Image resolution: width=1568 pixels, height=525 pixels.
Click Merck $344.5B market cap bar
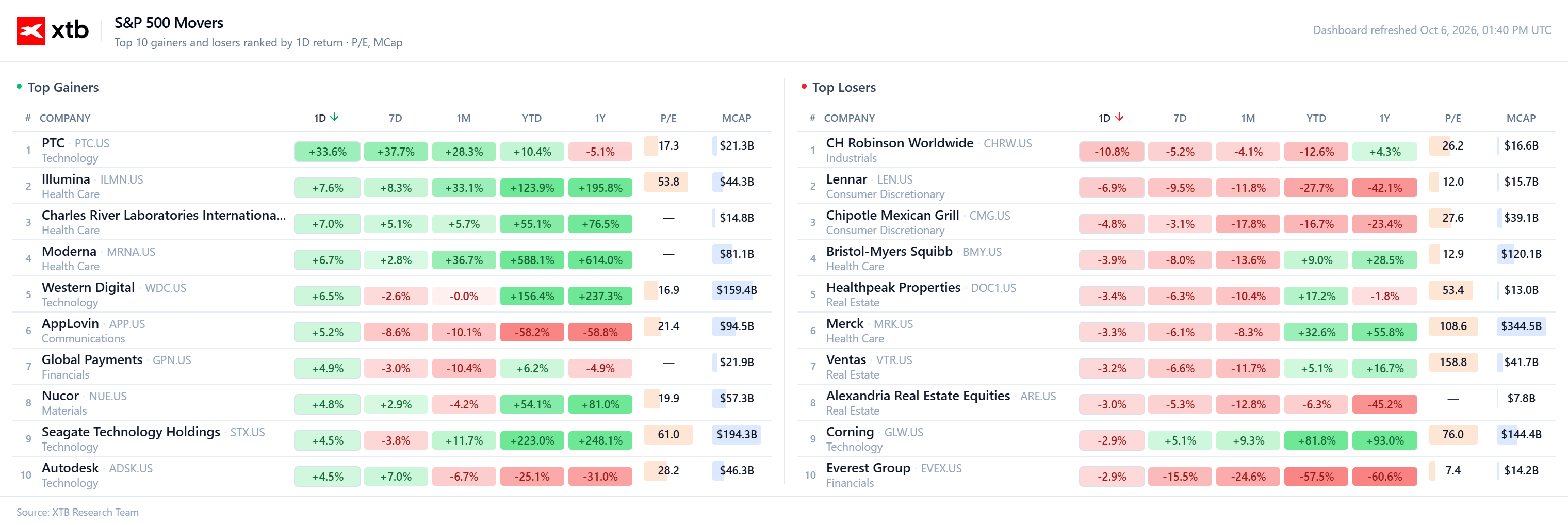click(1521, 326)
